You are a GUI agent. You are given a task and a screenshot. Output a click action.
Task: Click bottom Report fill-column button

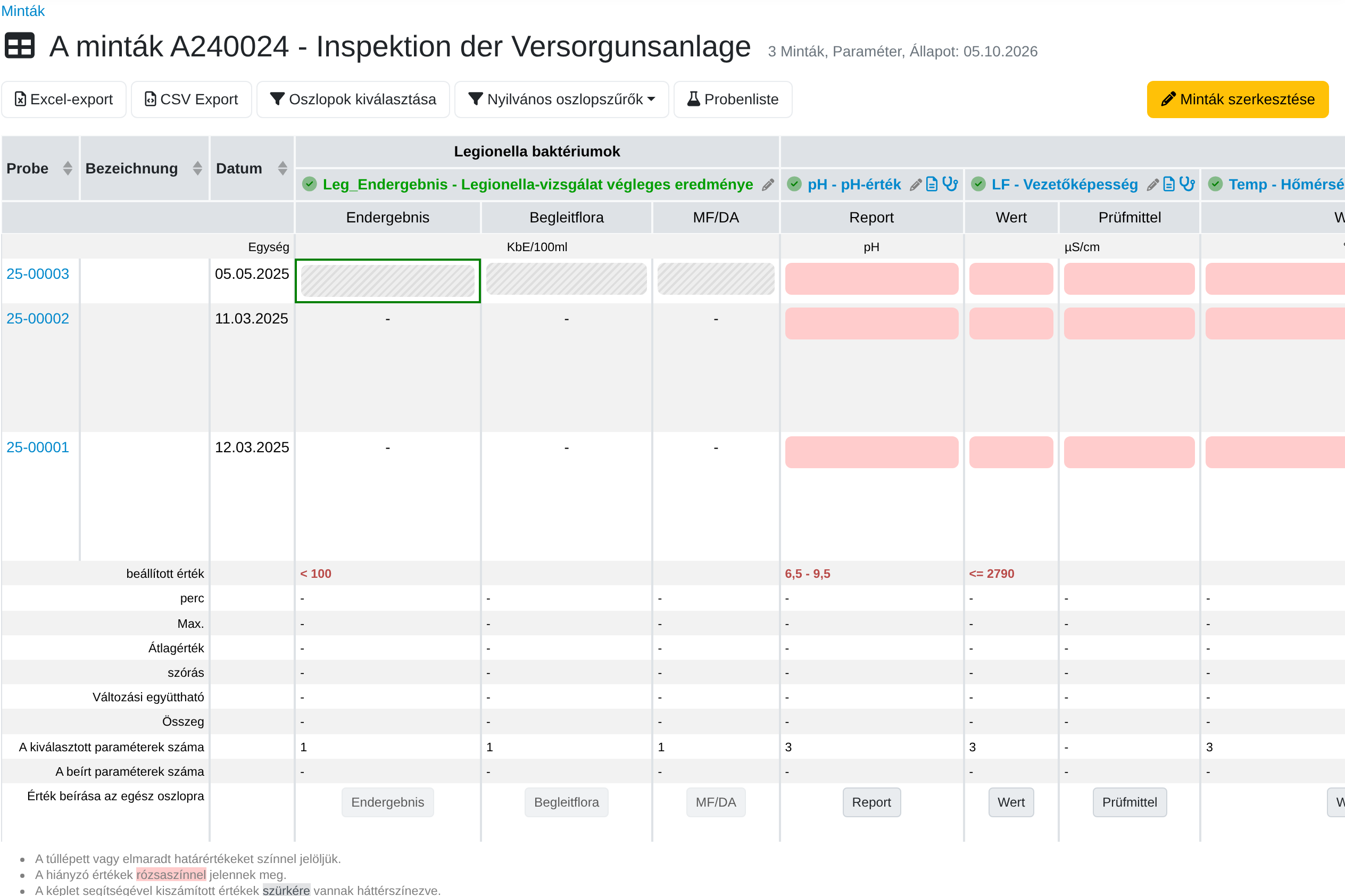(872, 803)
